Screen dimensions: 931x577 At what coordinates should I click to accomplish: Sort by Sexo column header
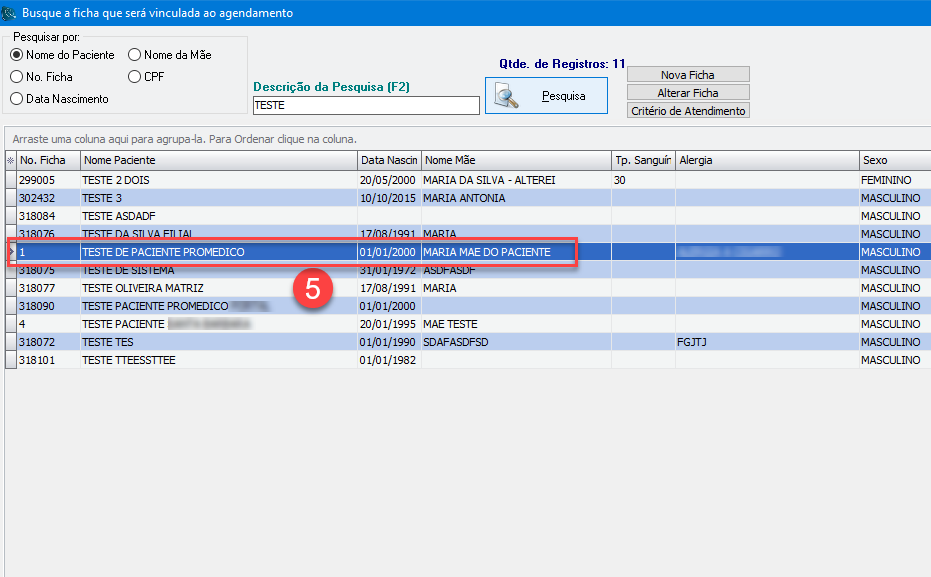[893, 160]
